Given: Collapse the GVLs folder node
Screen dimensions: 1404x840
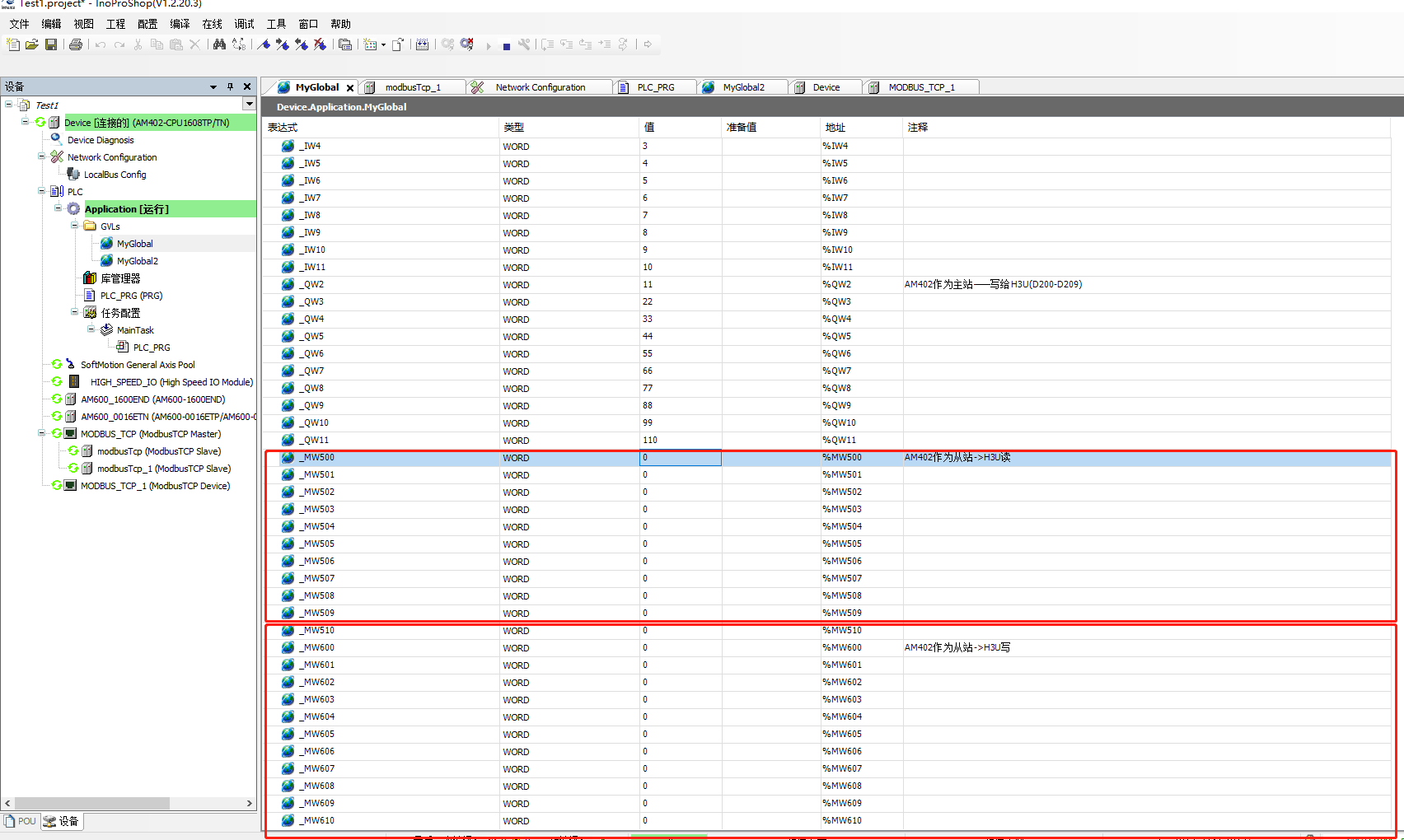Looking at the screenshot, I should (x=74, y=226).
